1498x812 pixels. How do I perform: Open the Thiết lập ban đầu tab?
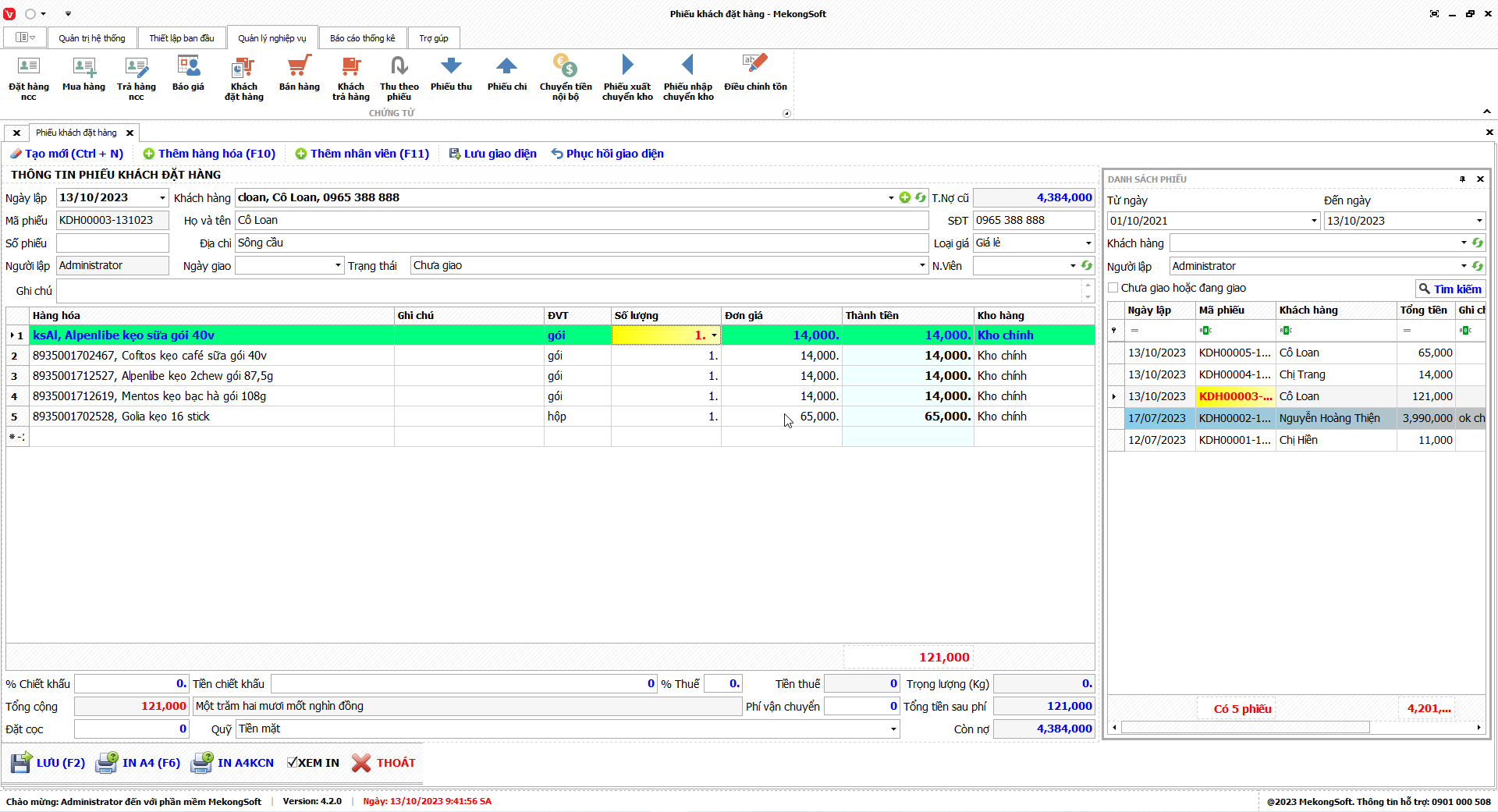click(x=181, y=38)
